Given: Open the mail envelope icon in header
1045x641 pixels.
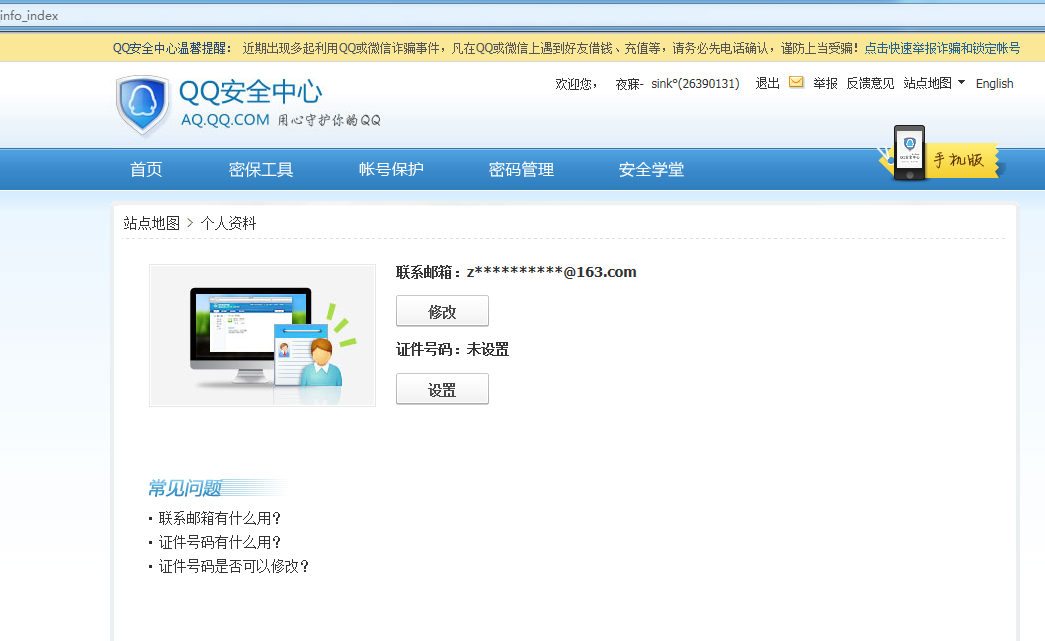Looking at the screenshot, I should [x=796, y=82].
